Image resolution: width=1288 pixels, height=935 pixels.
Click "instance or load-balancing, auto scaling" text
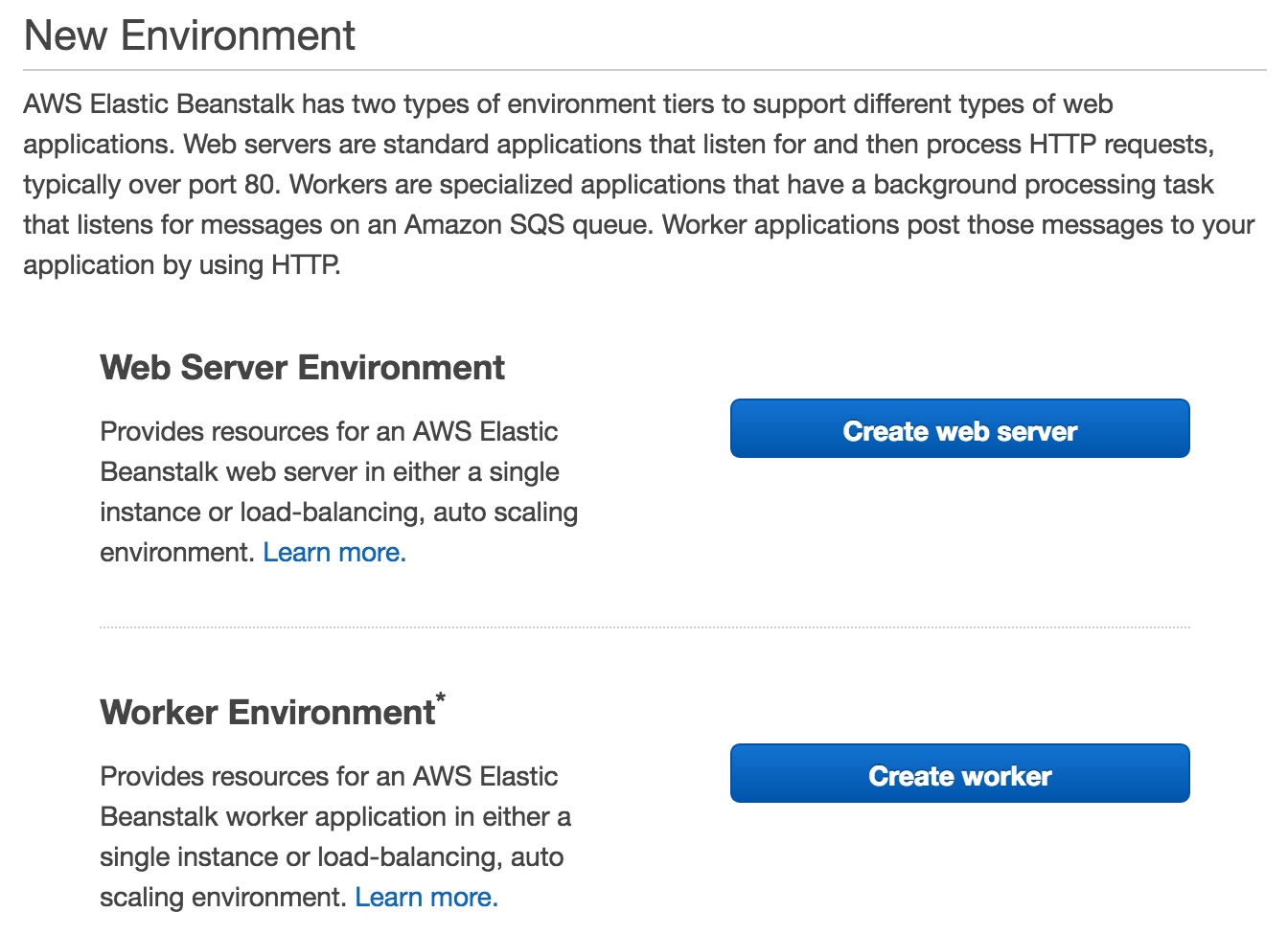pos(338,513)
